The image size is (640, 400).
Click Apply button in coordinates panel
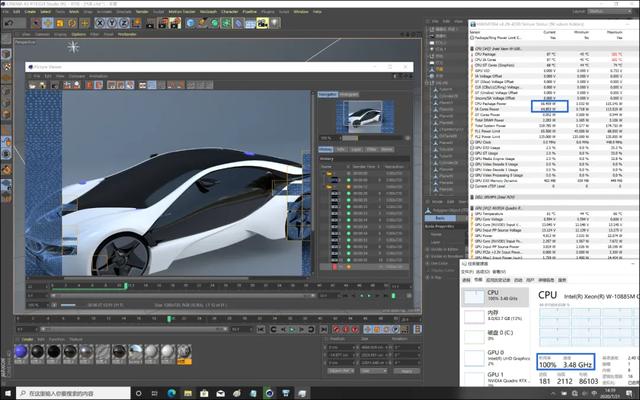coord(407,371)
